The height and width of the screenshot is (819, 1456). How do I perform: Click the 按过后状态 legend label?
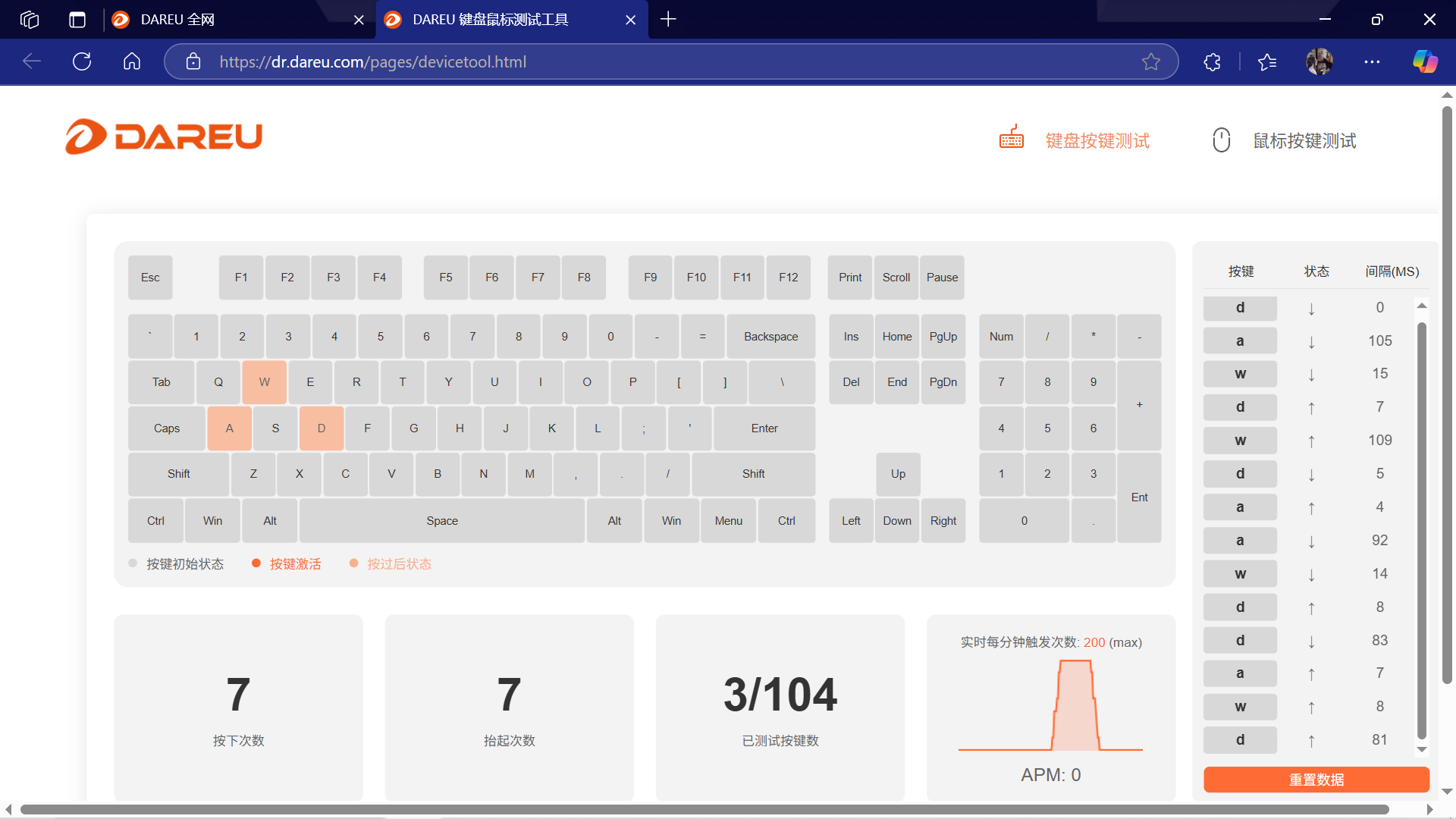pos(399,564)
